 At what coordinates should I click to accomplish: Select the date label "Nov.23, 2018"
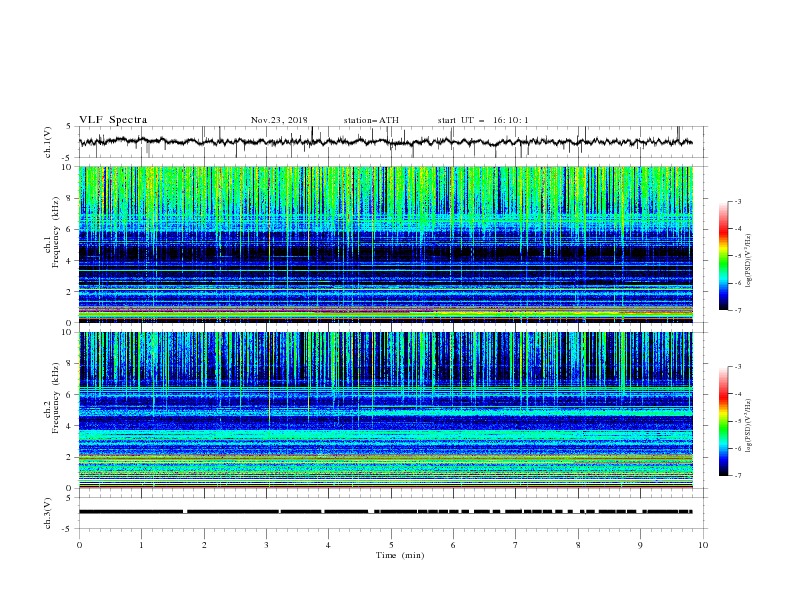(x=279, y=120)
